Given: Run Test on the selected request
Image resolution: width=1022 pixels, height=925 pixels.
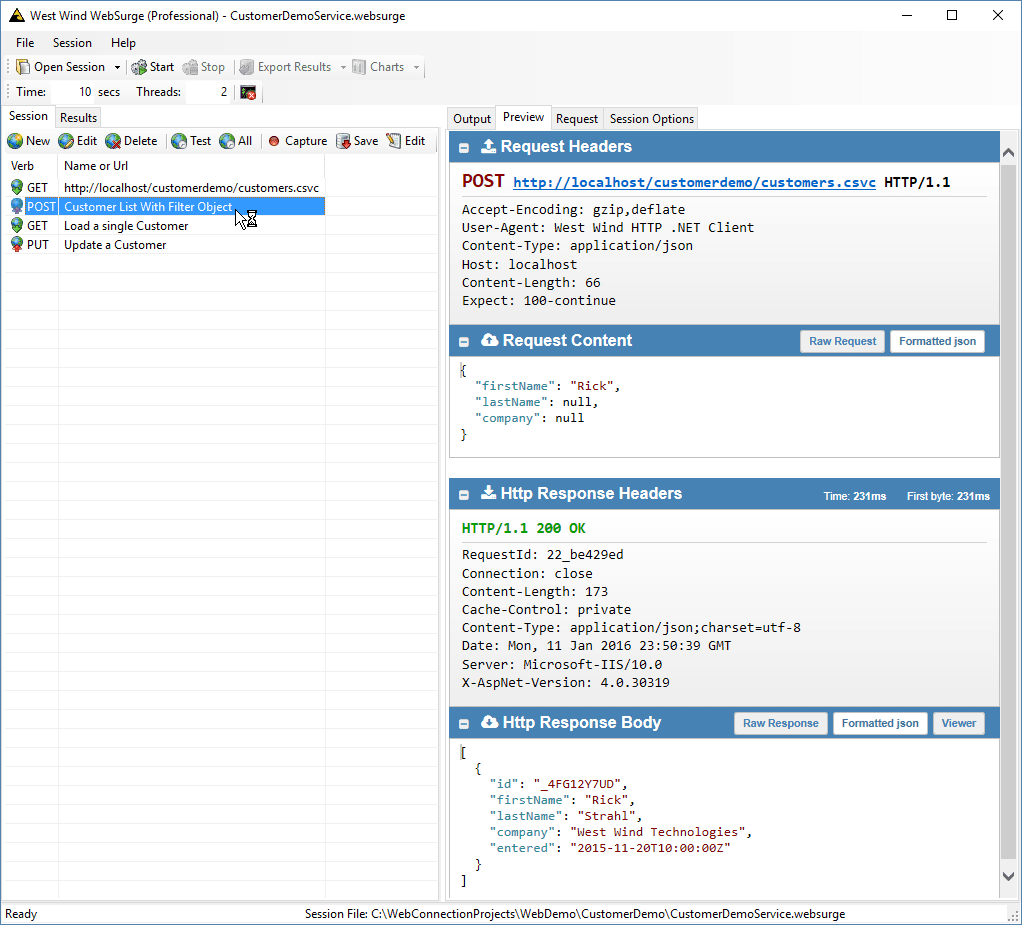Looking at the screenshot, I should [179, 141].
